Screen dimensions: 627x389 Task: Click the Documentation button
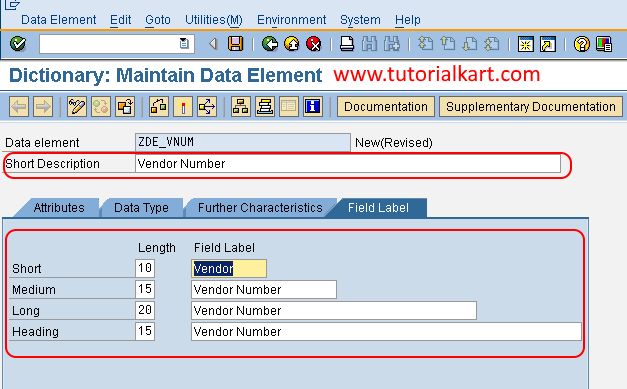pos(386,107)
